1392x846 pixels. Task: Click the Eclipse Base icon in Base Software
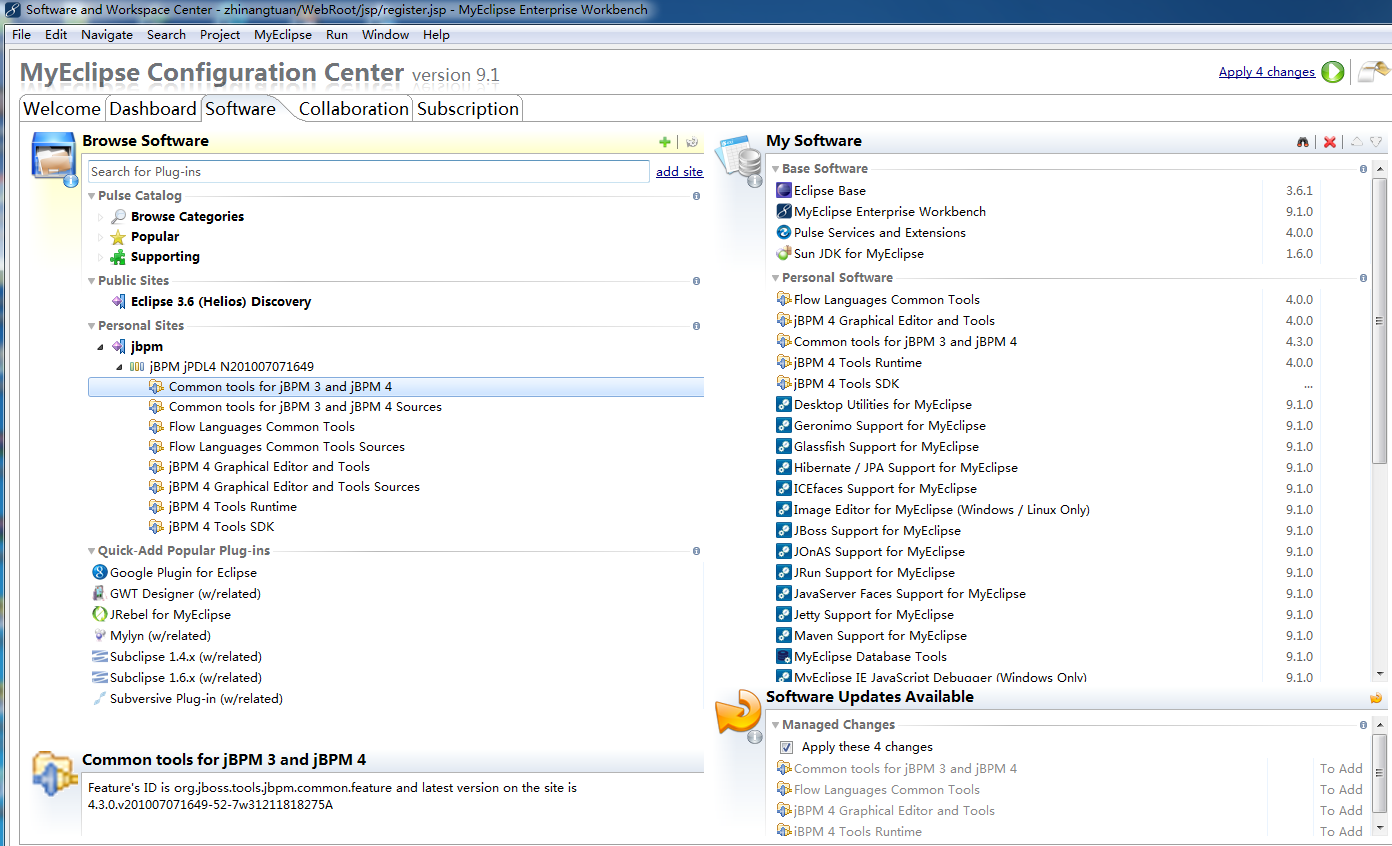[x=784, y=191]
